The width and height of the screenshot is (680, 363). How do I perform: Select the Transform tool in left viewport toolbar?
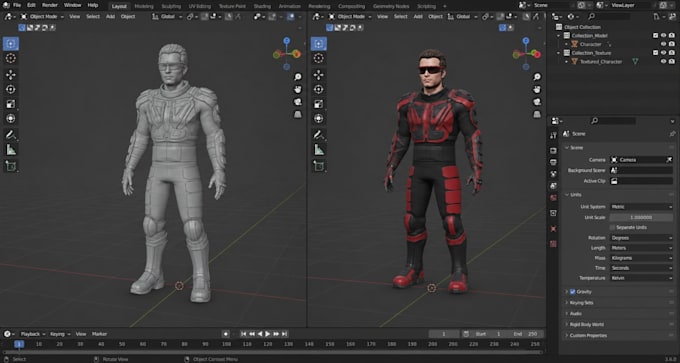coord(11,118)
